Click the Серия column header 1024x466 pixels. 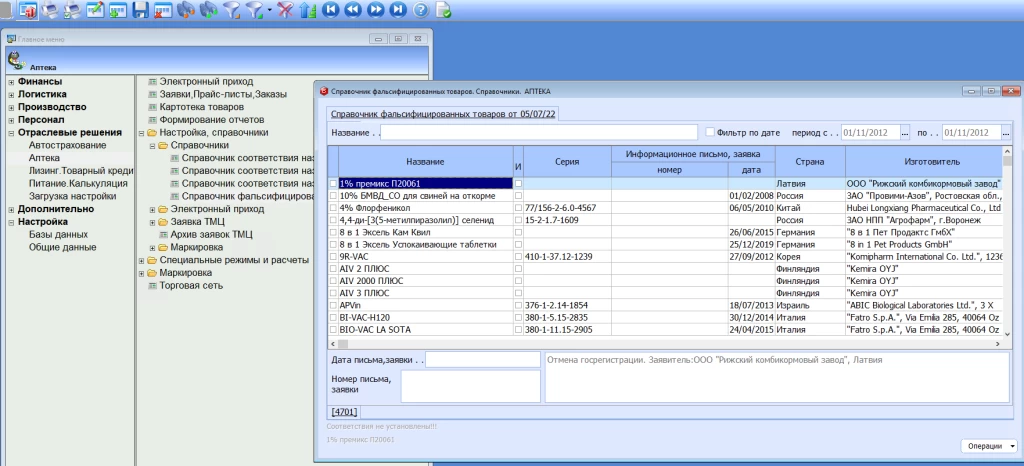[x=567, y=162]
